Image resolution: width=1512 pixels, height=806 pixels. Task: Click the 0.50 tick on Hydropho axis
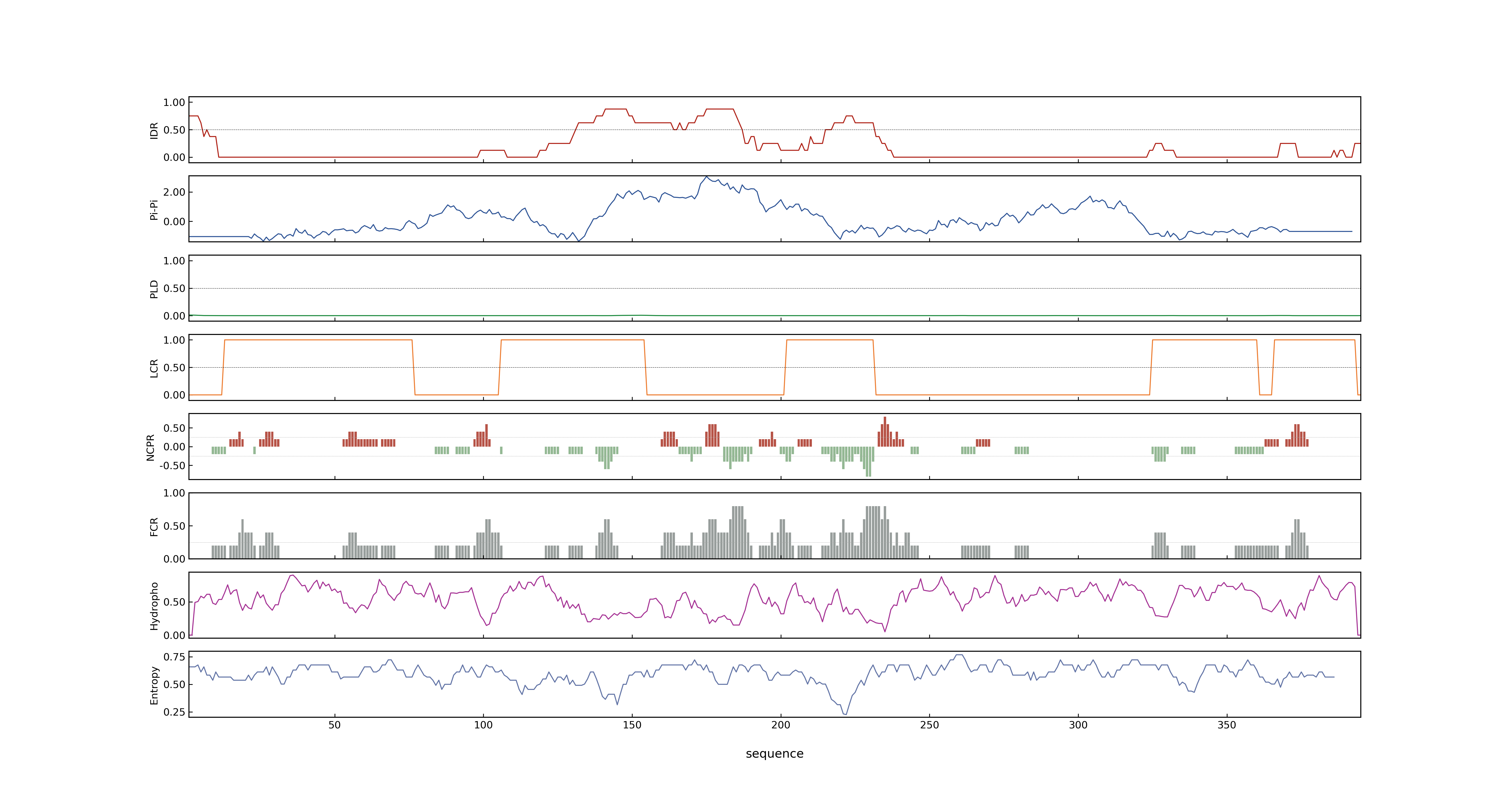coord(174,602)
